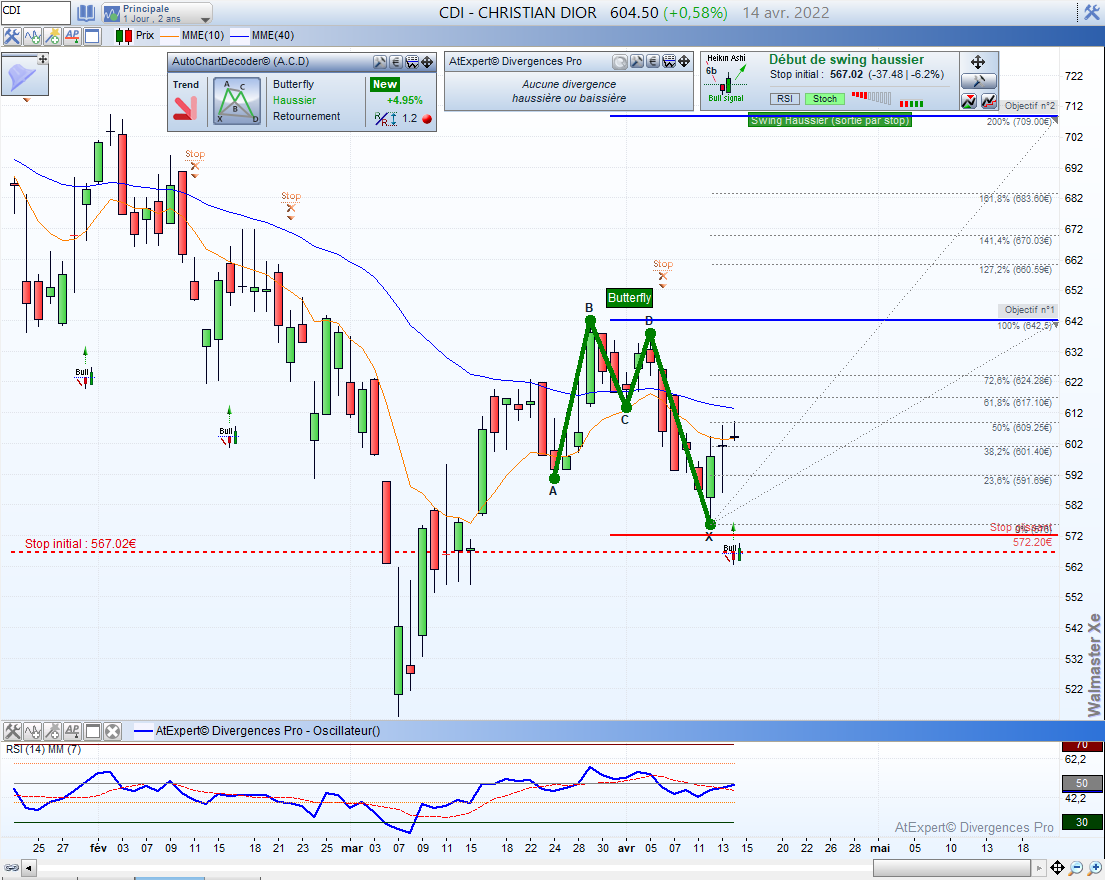The width and height of the screenshot is (1105, 880).
Task: Click Divergences Pro move handle icon
Action: pyautogui.click(x=684, y=62)
